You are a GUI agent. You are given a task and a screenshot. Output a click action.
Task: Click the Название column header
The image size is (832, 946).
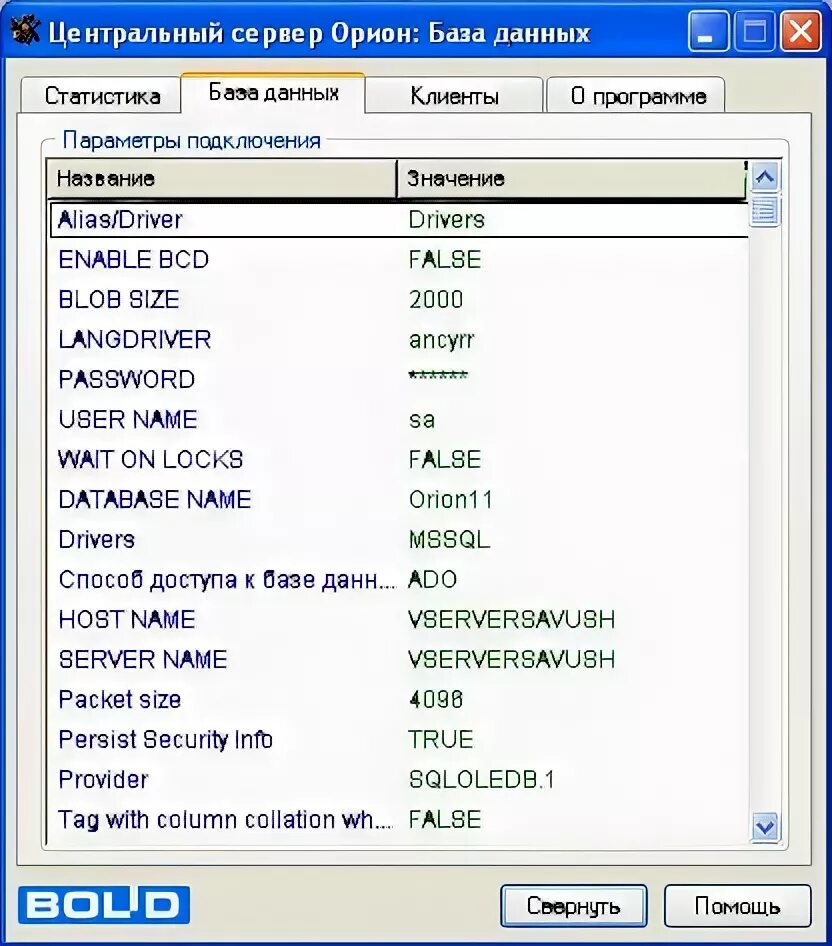pyautogui.click(x=221, y=179)
